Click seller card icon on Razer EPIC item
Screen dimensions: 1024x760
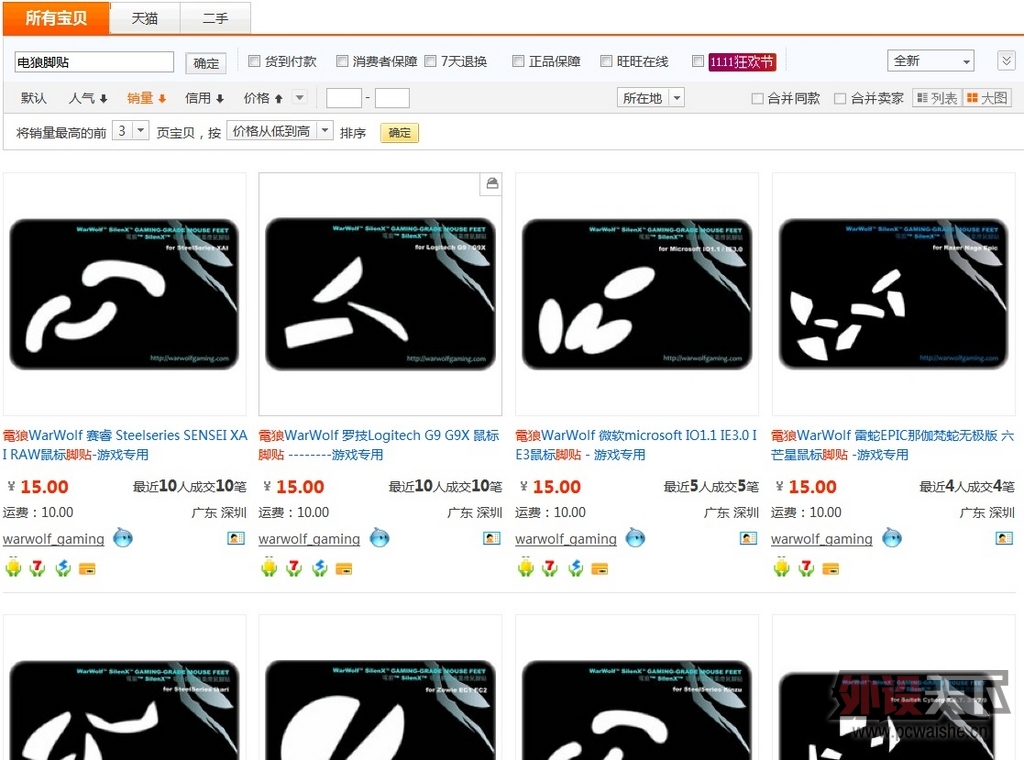(x=1004, y=538)
